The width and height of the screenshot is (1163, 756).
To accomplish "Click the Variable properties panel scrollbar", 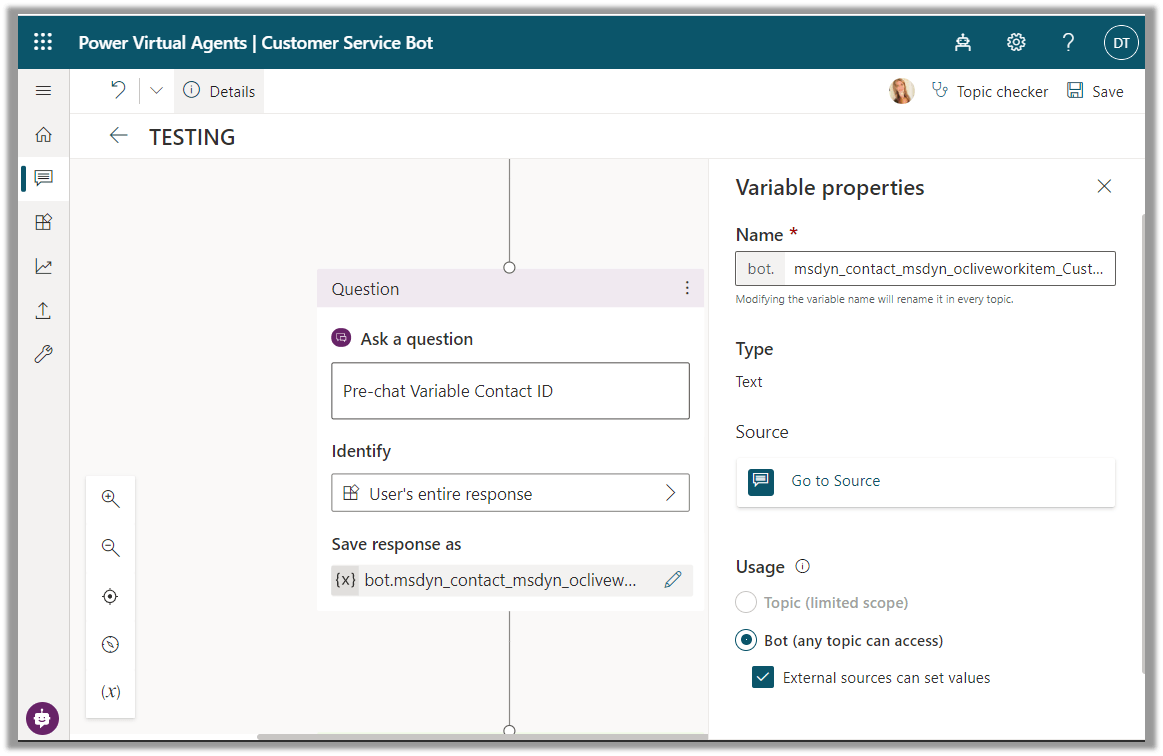I will tap(1142, 444).
